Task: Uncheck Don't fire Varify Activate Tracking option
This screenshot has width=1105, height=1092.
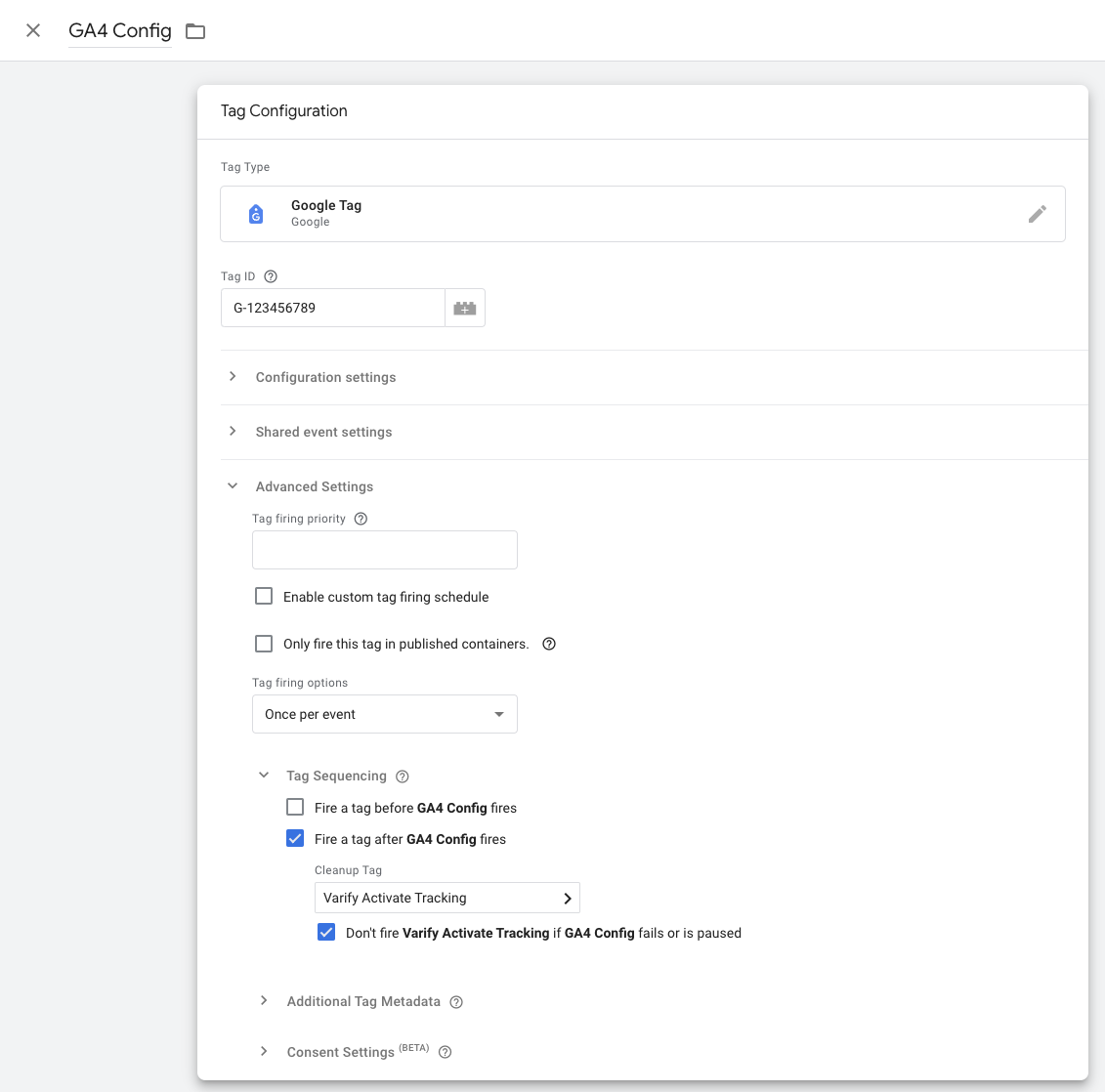Action: (x=326, y=932)
